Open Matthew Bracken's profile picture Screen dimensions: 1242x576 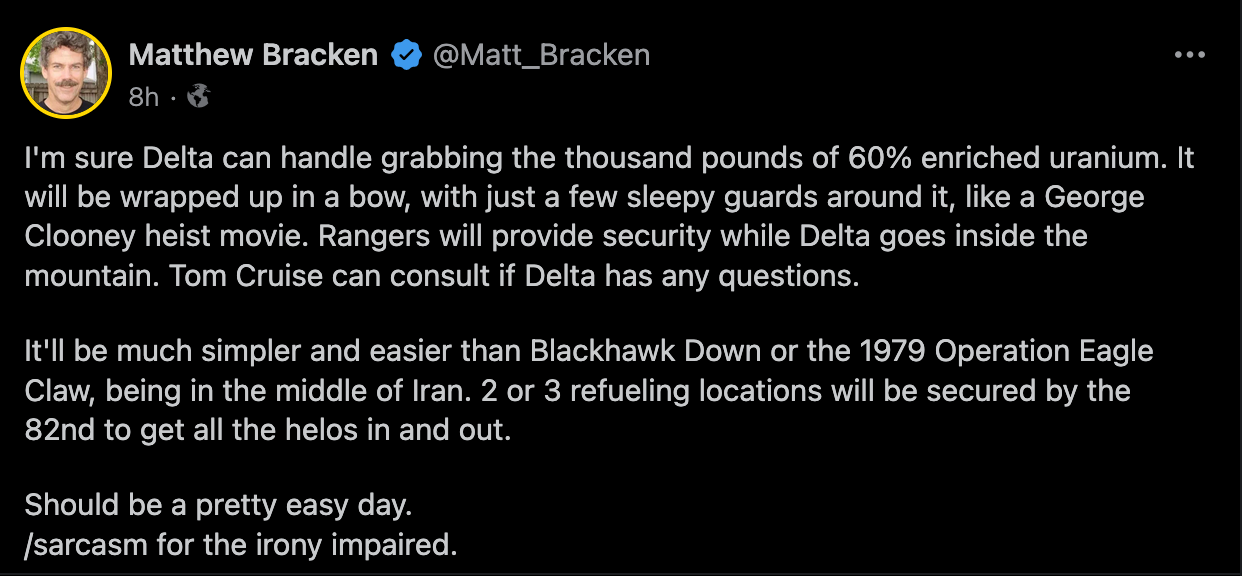click(x=66, y=73)
